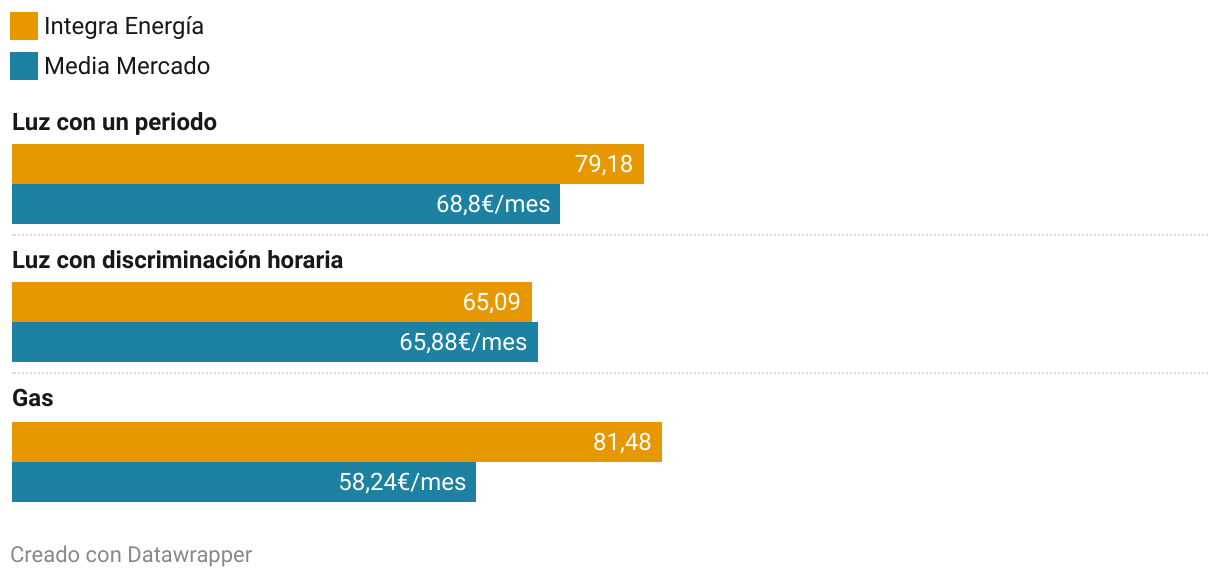
Task: Click the blue Media Mercado legend swatch
Action: click(24, 66)
